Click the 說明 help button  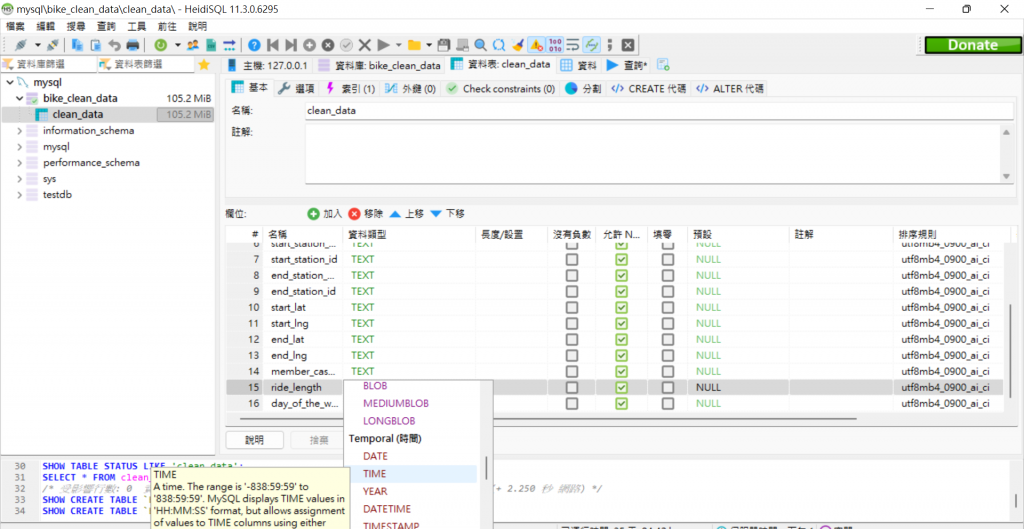(x=255, y=440)
